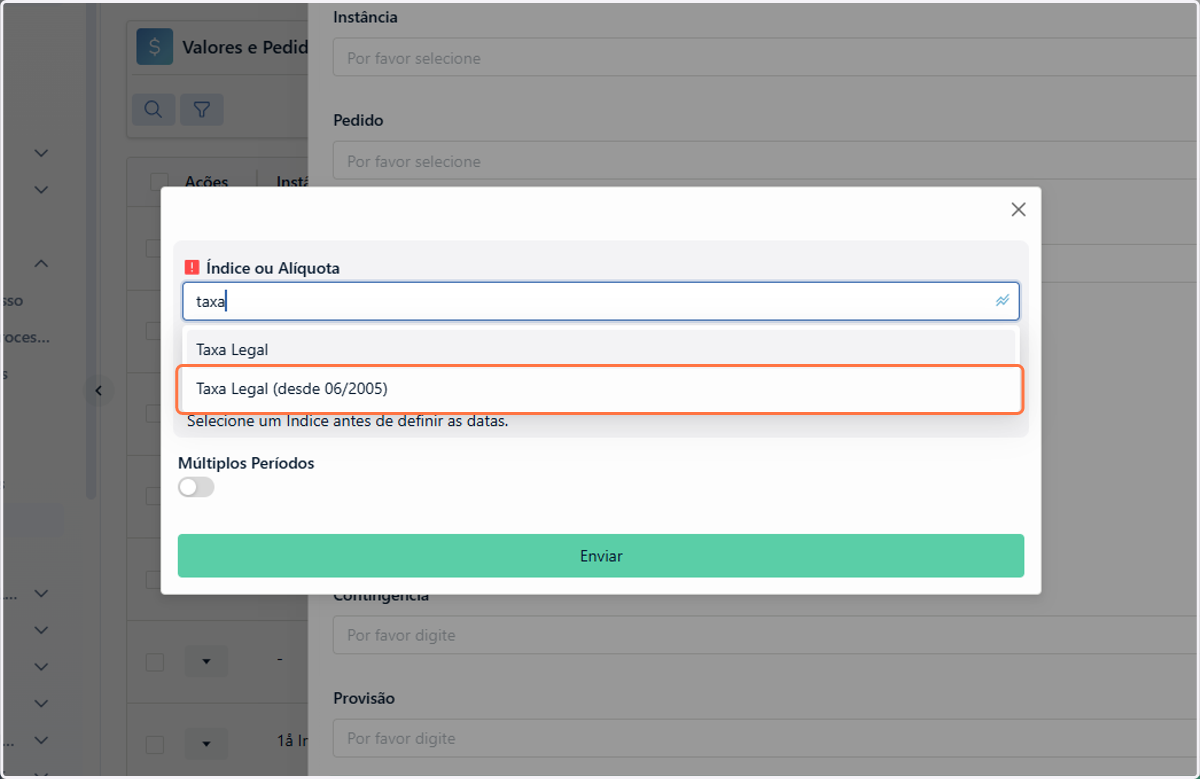Open actions dropdown in the '1ª In' row
The width and height of the screenshot is (1200, 779).
coord(206,743)
